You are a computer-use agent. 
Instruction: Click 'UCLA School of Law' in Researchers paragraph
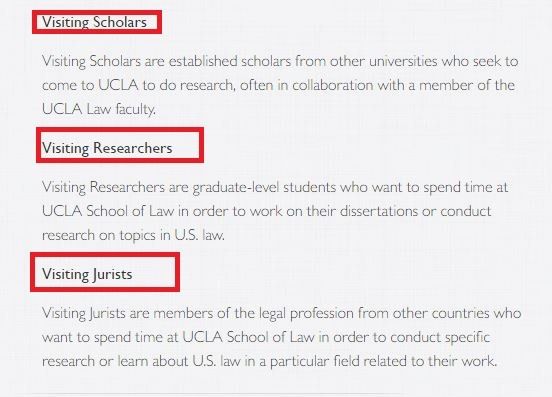coord(108,211)
